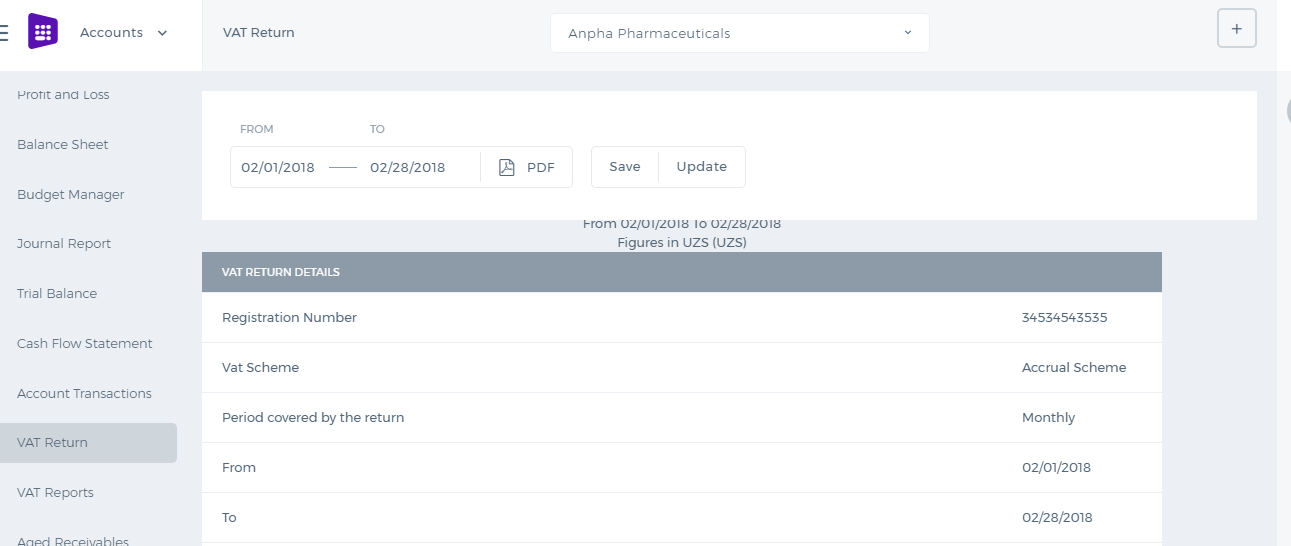Click the company dropdown chevron arrow
1291x546 pixels.
(x=908, y=33)
